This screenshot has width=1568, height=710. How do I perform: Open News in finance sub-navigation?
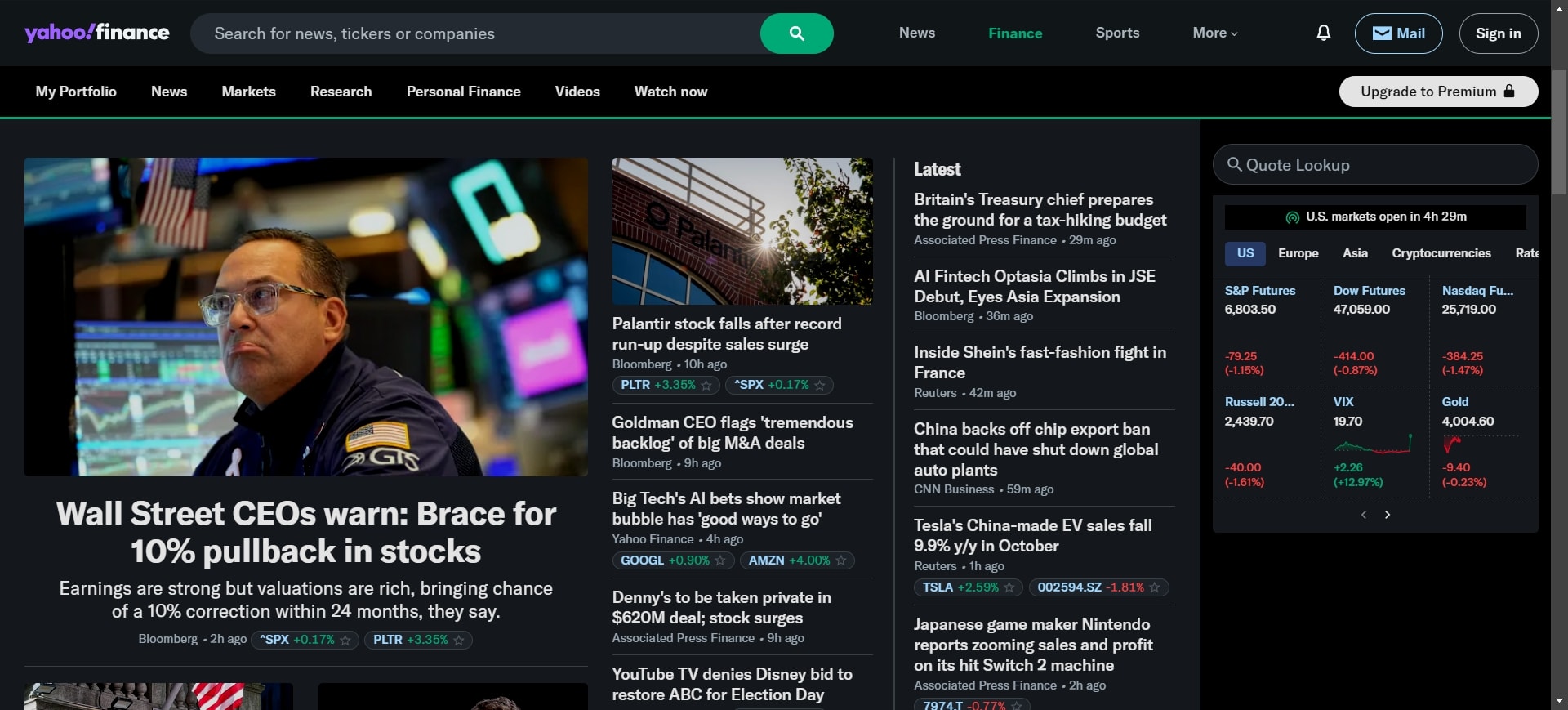[x=169, y=92]
